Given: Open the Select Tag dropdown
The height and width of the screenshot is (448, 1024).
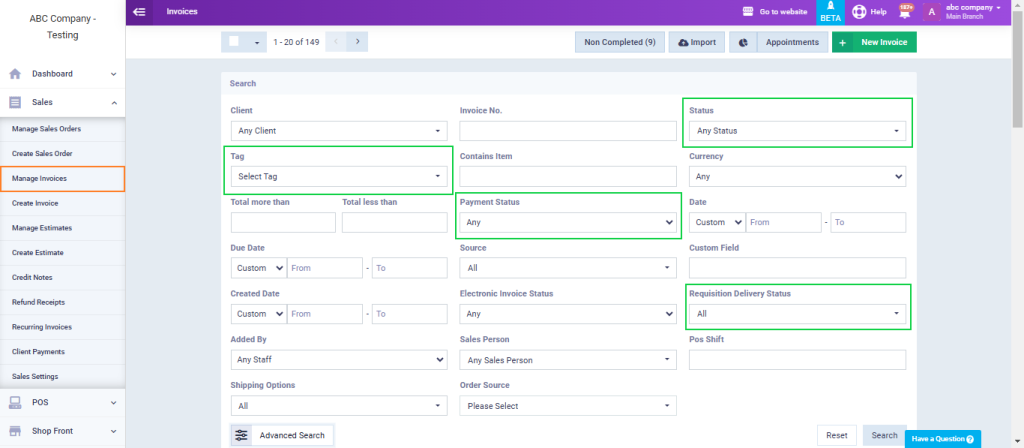Looking at the screenshot, I should click(x=339, y=176).
